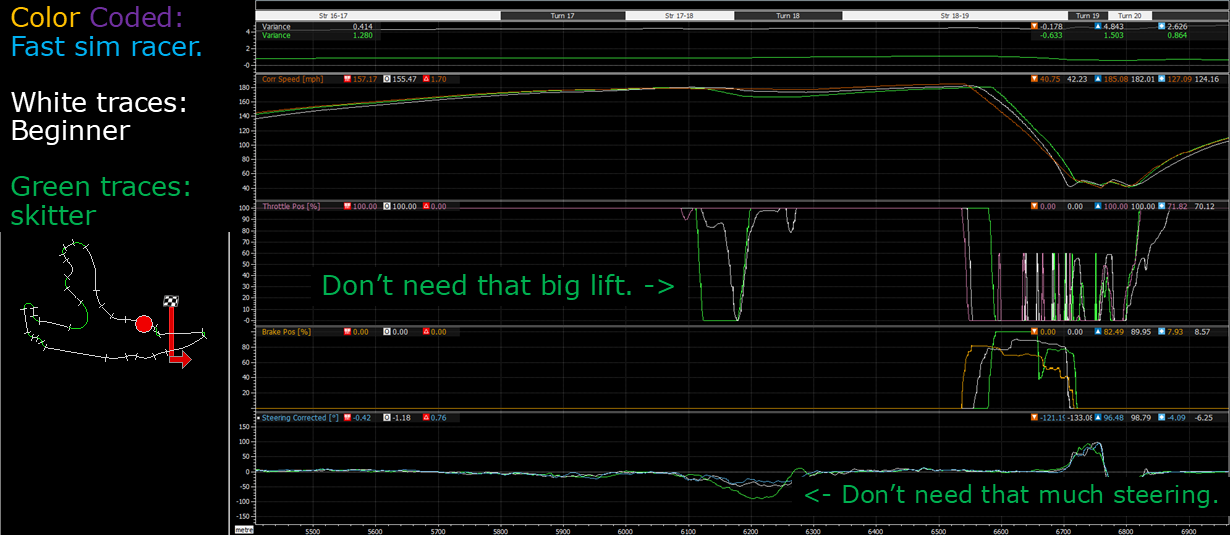Click the min icon in Brake Pos row

tap(1034, 331)
